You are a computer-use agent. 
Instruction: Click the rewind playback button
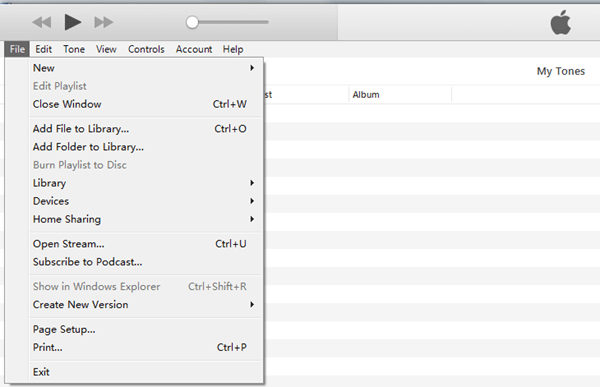pos(42,22)
